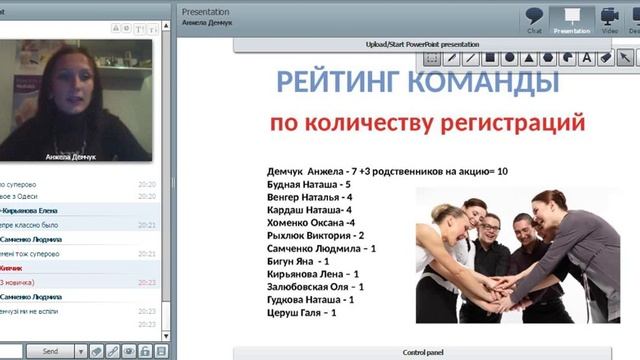Click the 'Рыхлюк Виктория - 2' line
This screenshot has height=360, width=640.
pyautogui.click(x=316, y=236)
